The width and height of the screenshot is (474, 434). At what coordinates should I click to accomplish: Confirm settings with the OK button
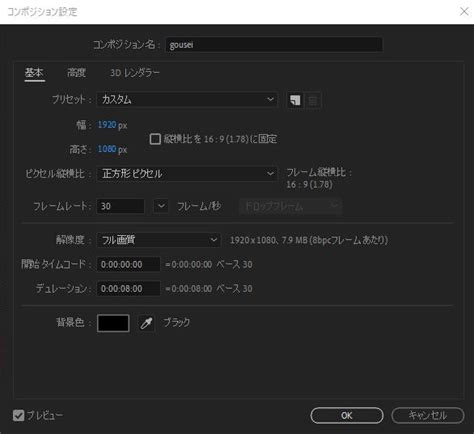pos(347,415)
